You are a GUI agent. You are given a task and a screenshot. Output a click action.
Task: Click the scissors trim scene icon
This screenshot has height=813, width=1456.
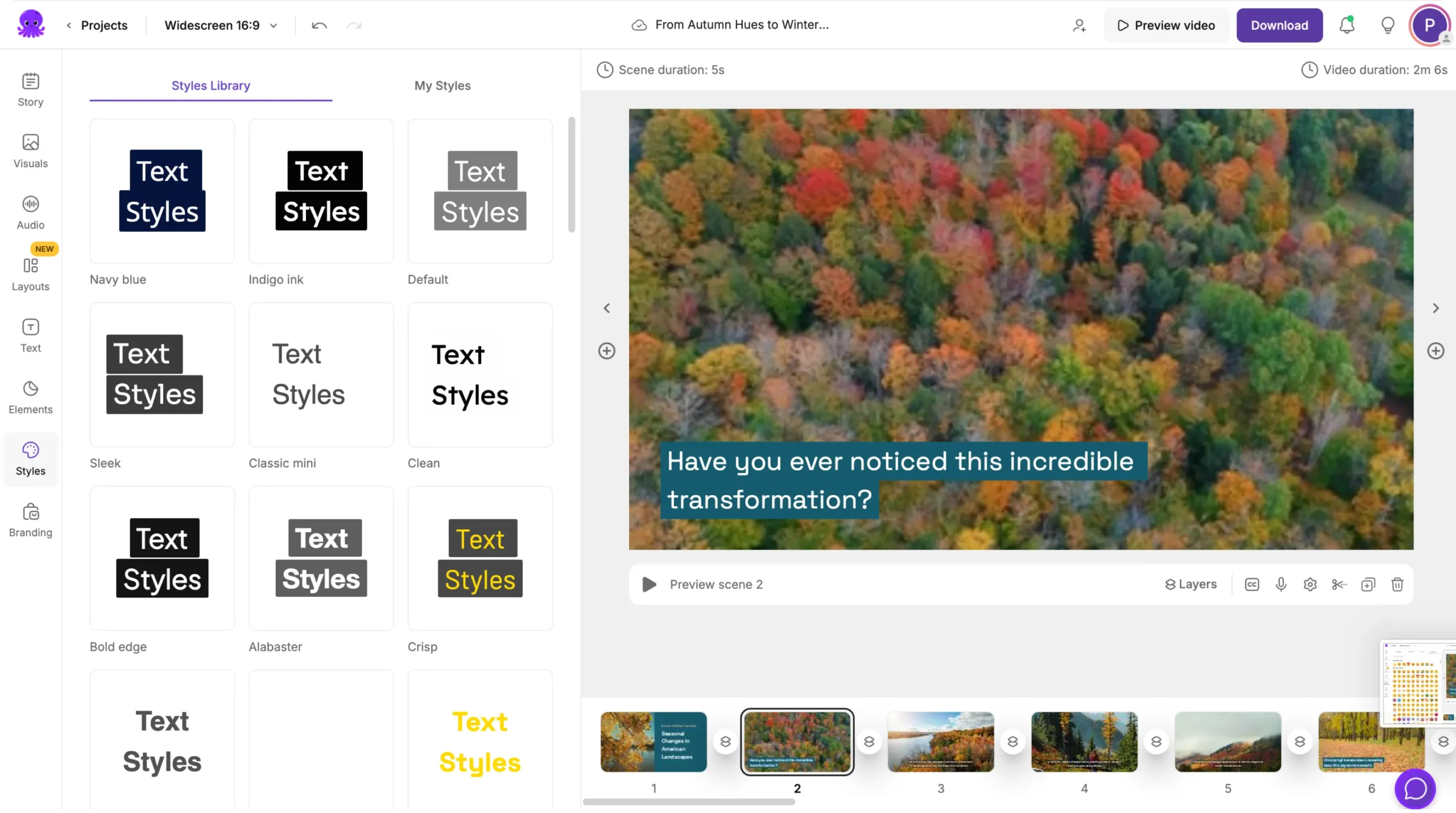tap(1339, 584)
